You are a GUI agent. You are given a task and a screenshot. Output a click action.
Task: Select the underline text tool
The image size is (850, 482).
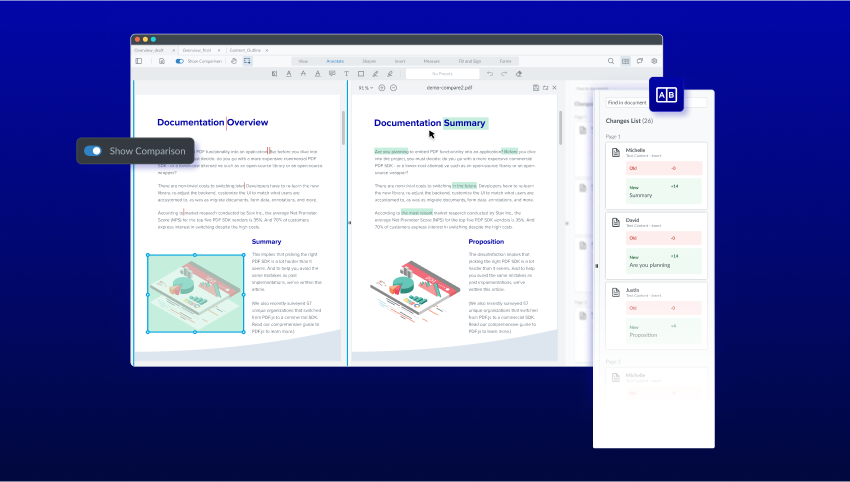tap(289, 74)
